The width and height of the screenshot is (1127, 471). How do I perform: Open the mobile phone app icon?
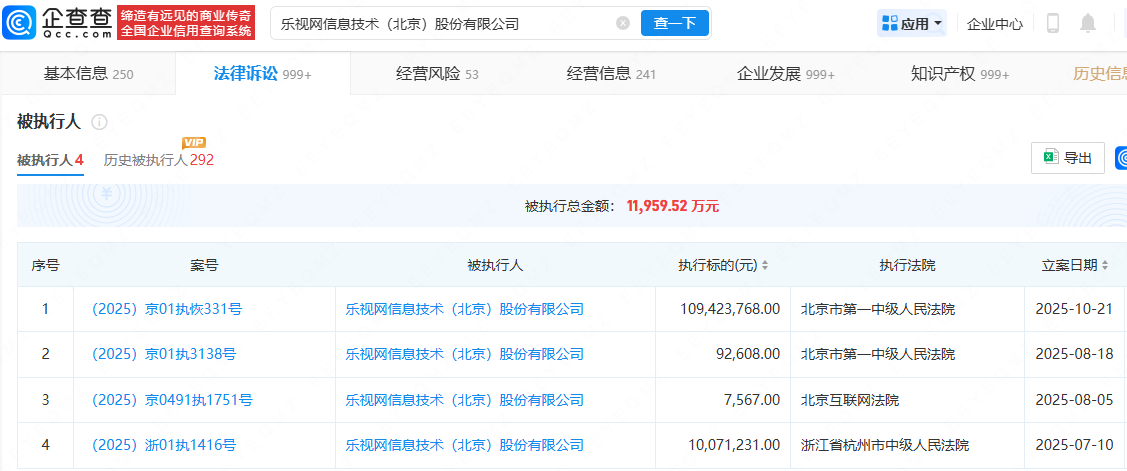(x=1052, y=23)
